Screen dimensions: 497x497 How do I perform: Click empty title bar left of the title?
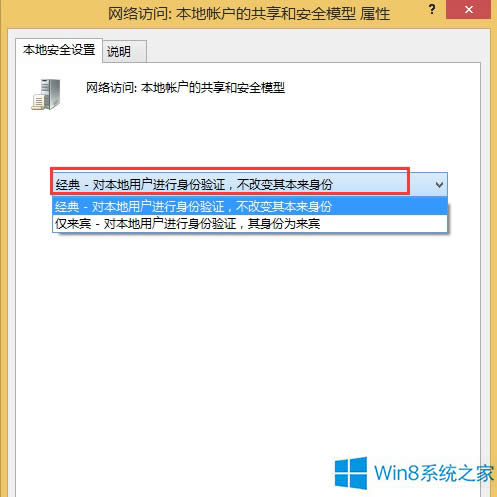pos(55,13)
